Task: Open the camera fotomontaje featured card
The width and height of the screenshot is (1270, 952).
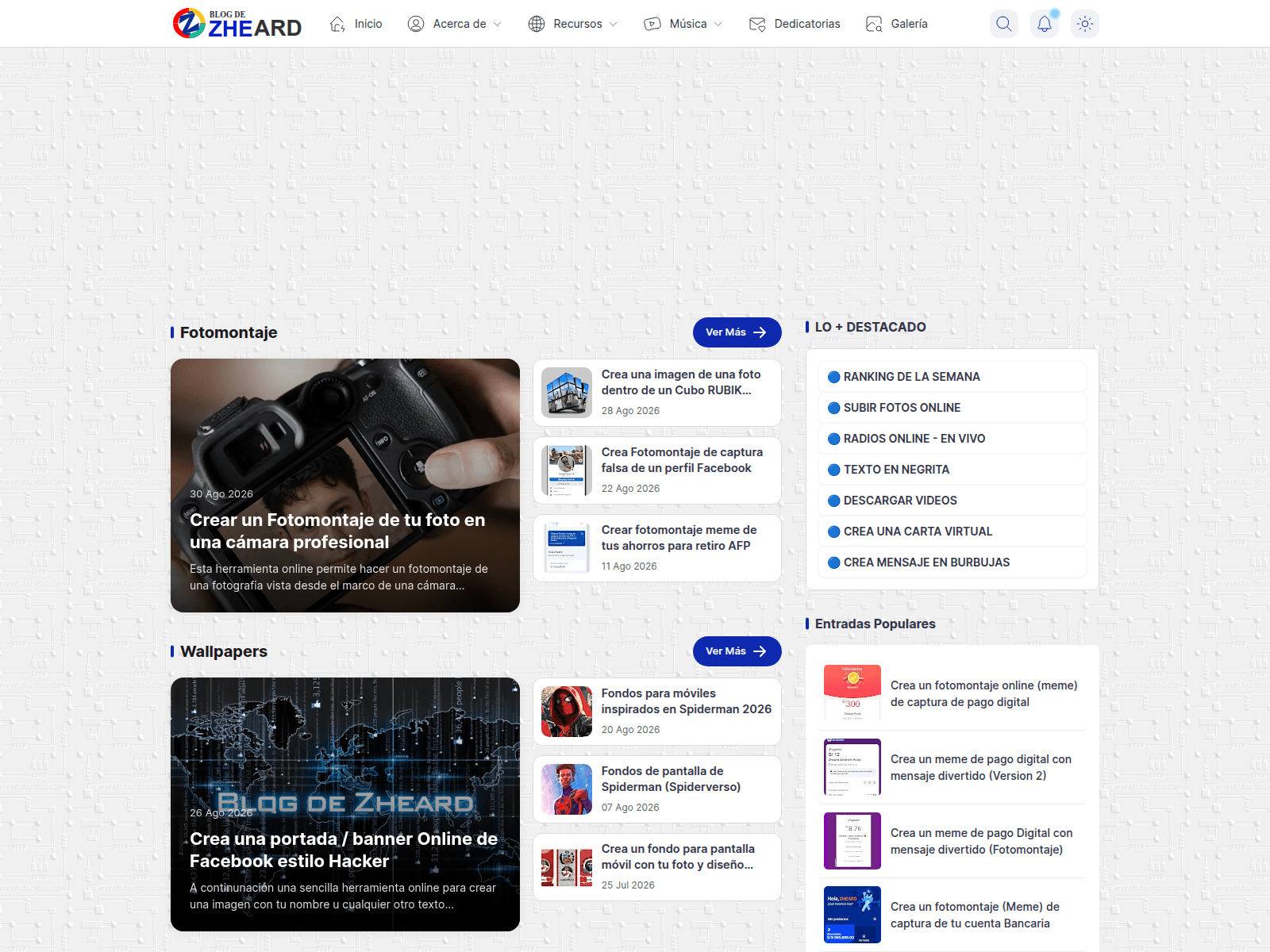Action: tap(345, 486)
